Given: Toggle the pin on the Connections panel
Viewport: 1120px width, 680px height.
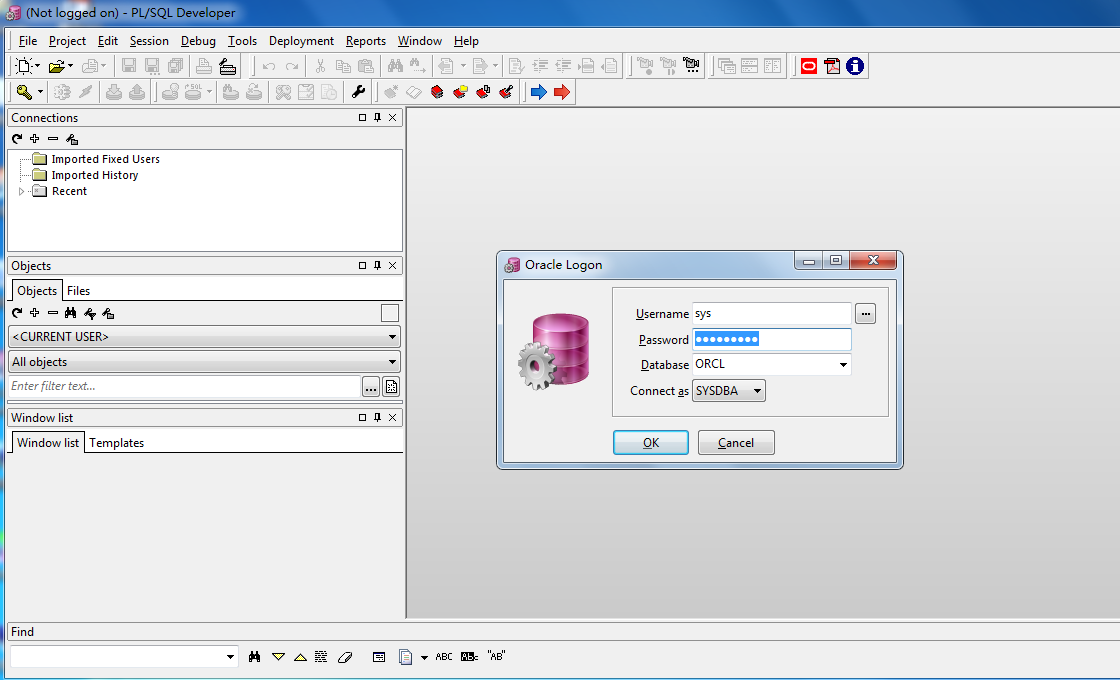Looking at the screenshot, I should (x=377, y=117).
